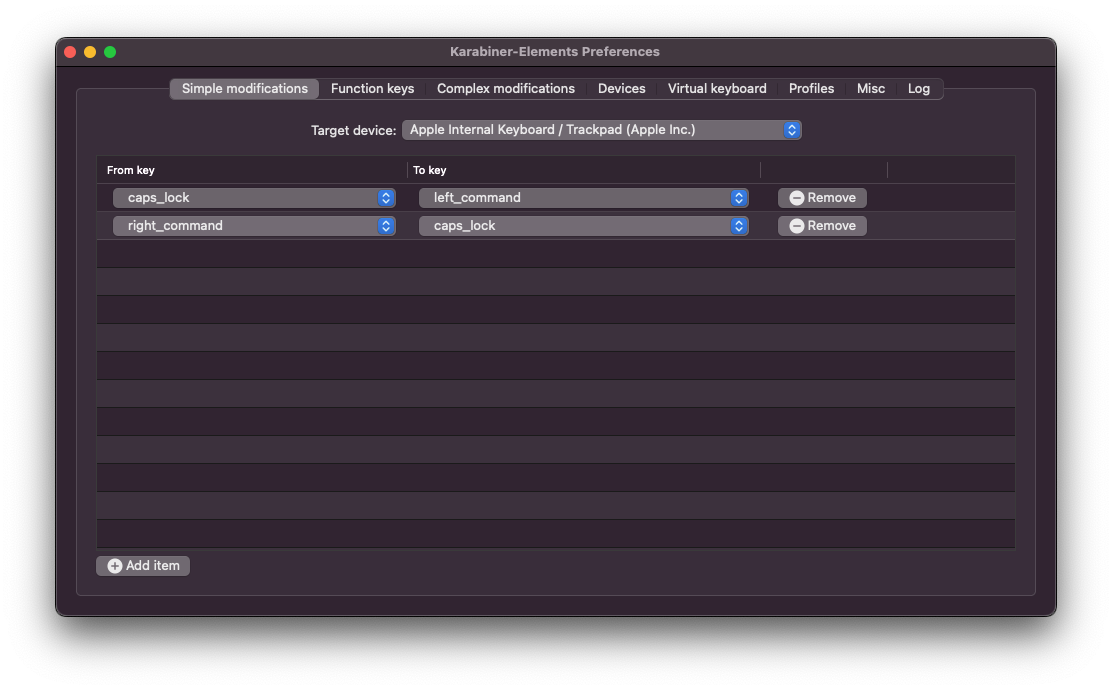Click the To key column header
The height and width of the screenshot is (690, 1112).
pyautogui.click(x=583, y=170)
